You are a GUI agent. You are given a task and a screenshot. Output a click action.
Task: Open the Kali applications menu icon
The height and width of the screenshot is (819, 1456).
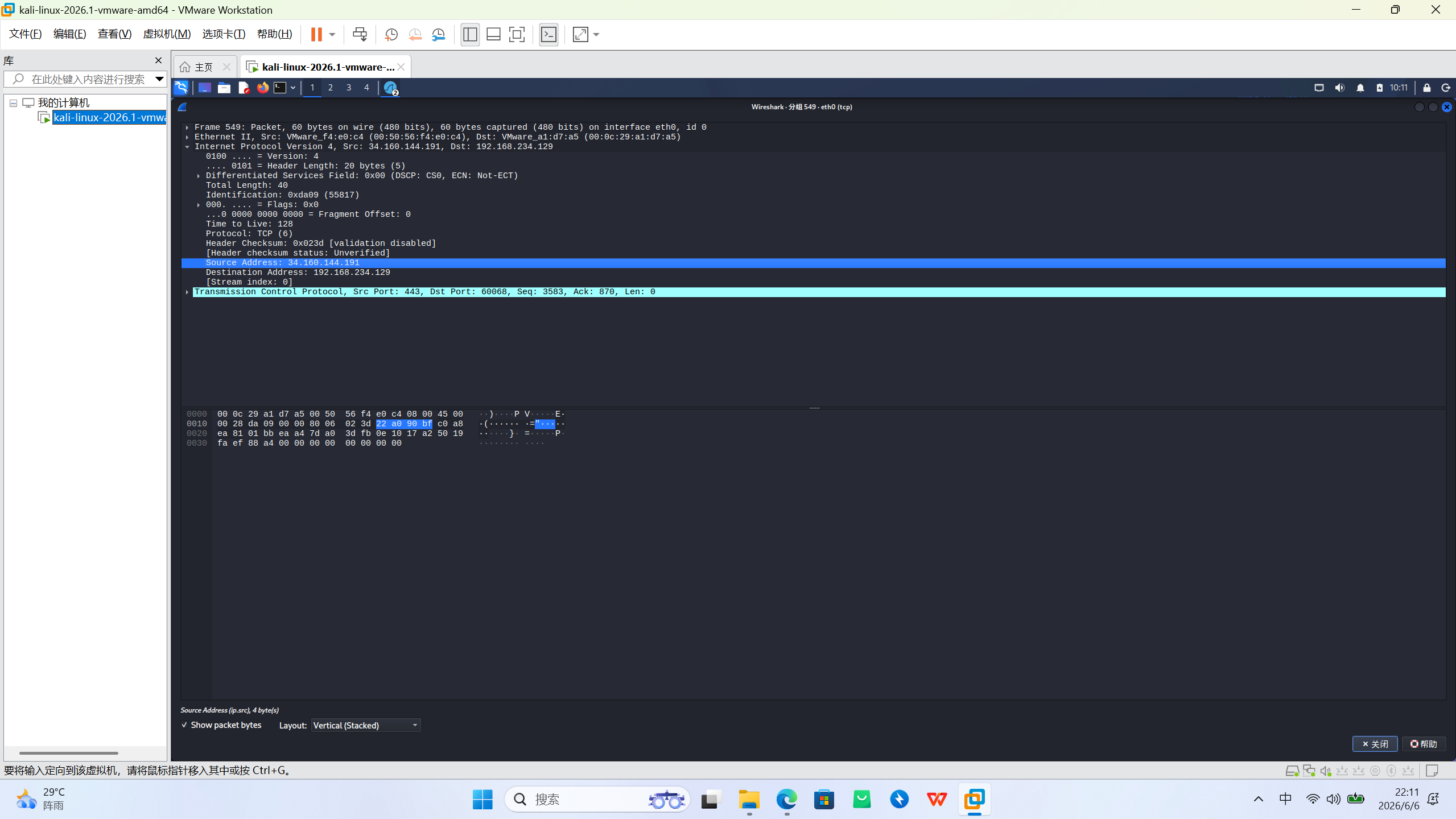(181, 88)
